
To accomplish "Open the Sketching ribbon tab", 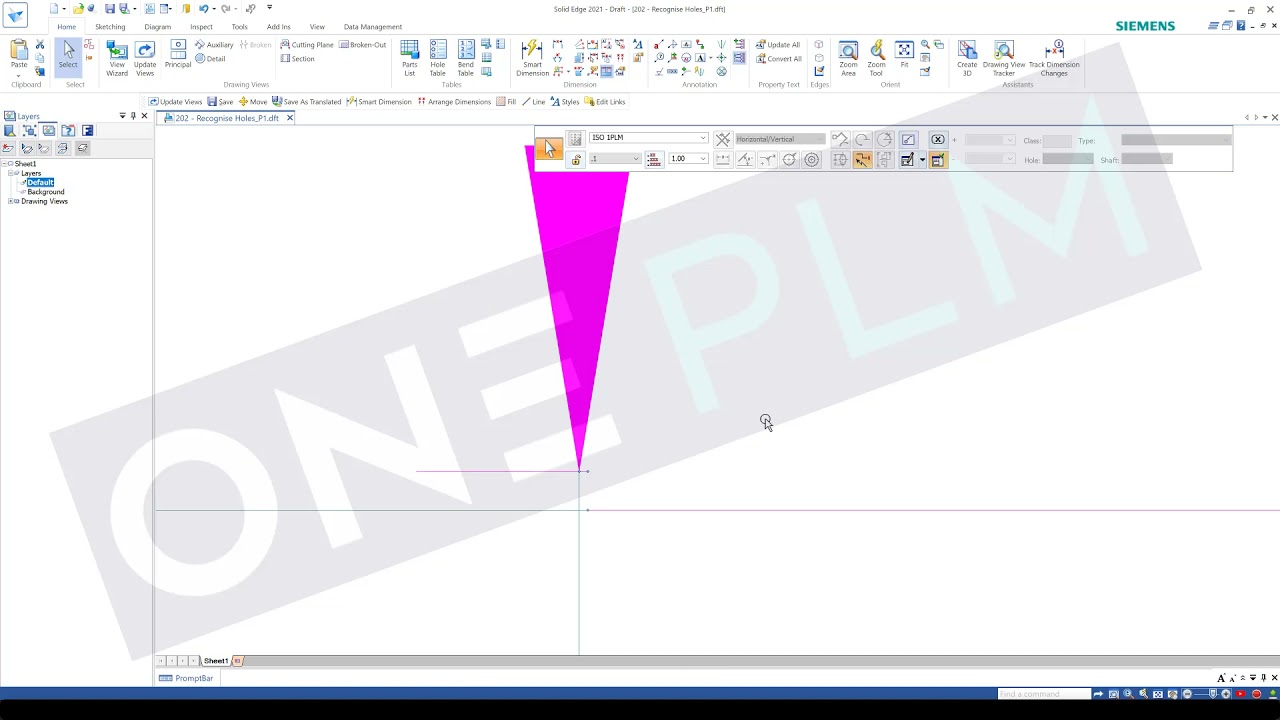I will point(110,27).
